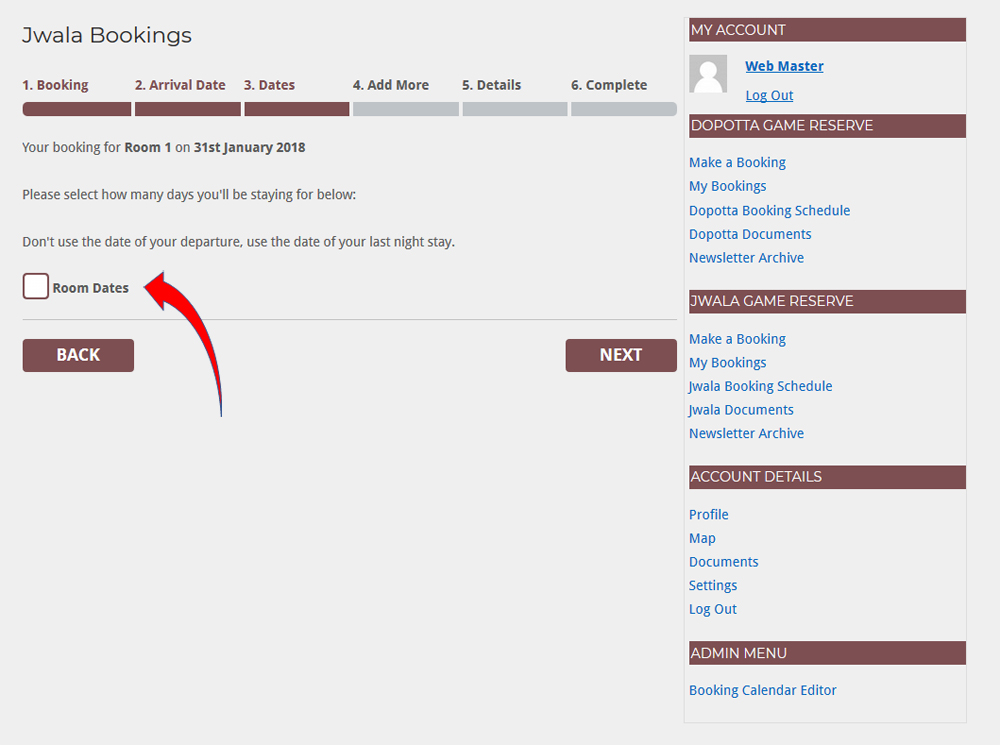
Task: Click the Web Master avatar icon
Action: [708, 74]
